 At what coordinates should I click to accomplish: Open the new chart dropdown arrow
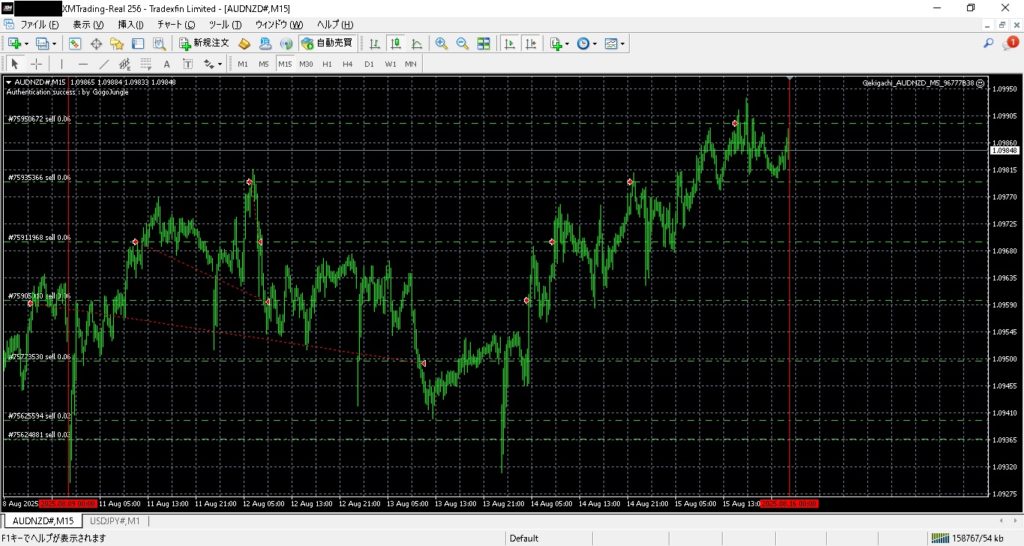[x=26, y=44]
